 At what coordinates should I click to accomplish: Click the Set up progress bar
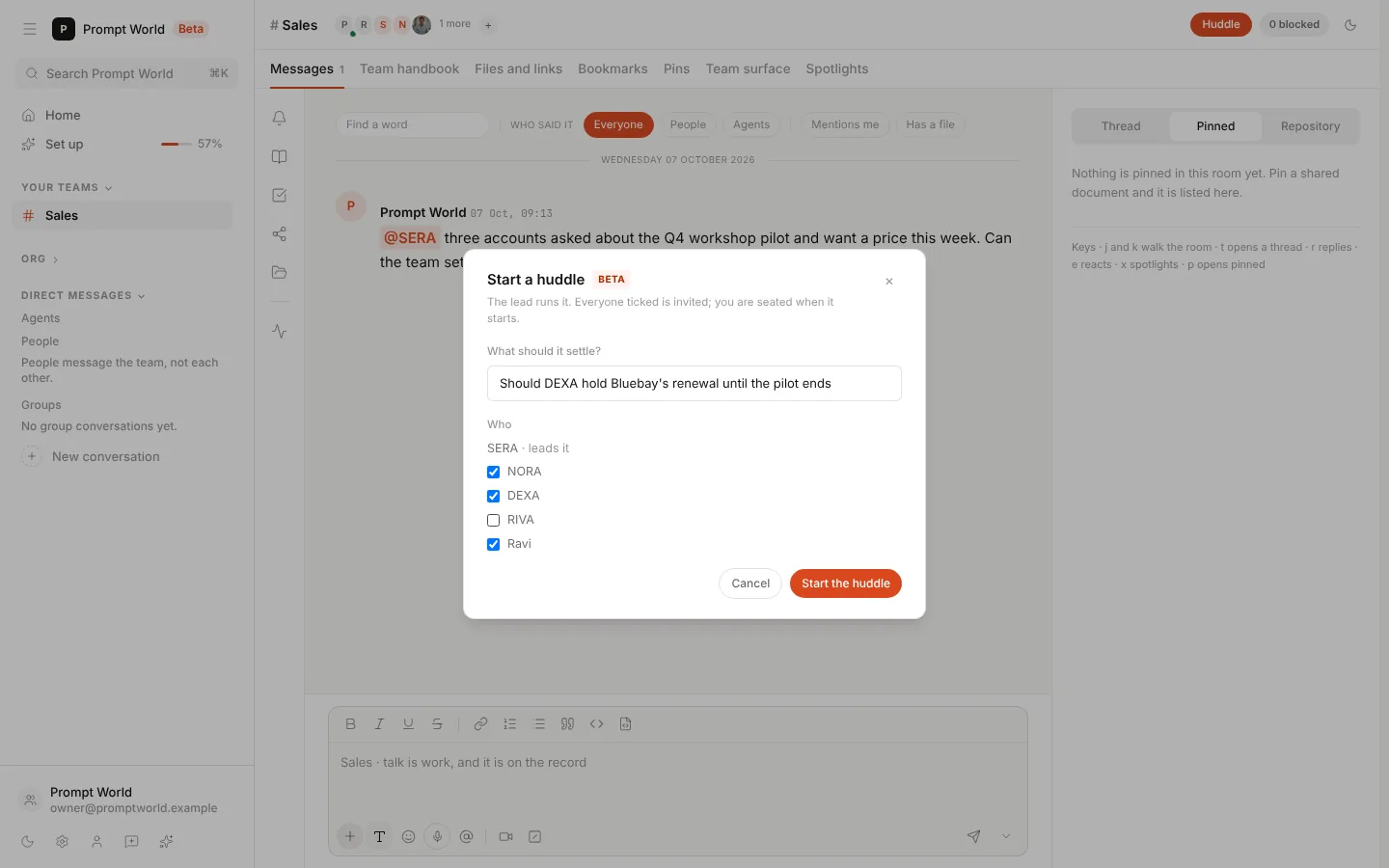pyautogui.click(x=177, y=144)
